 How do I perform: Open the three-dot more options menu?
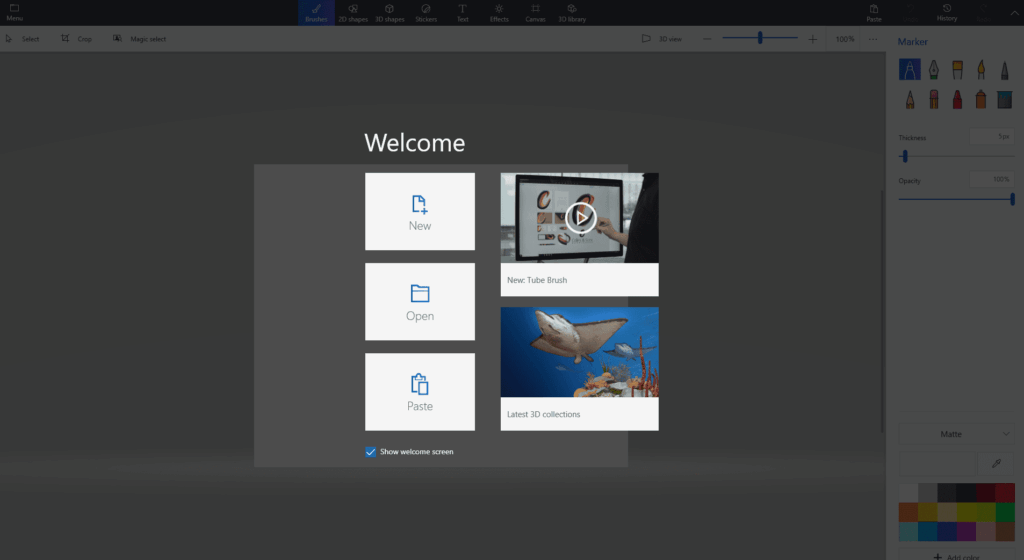coord(873,39)
